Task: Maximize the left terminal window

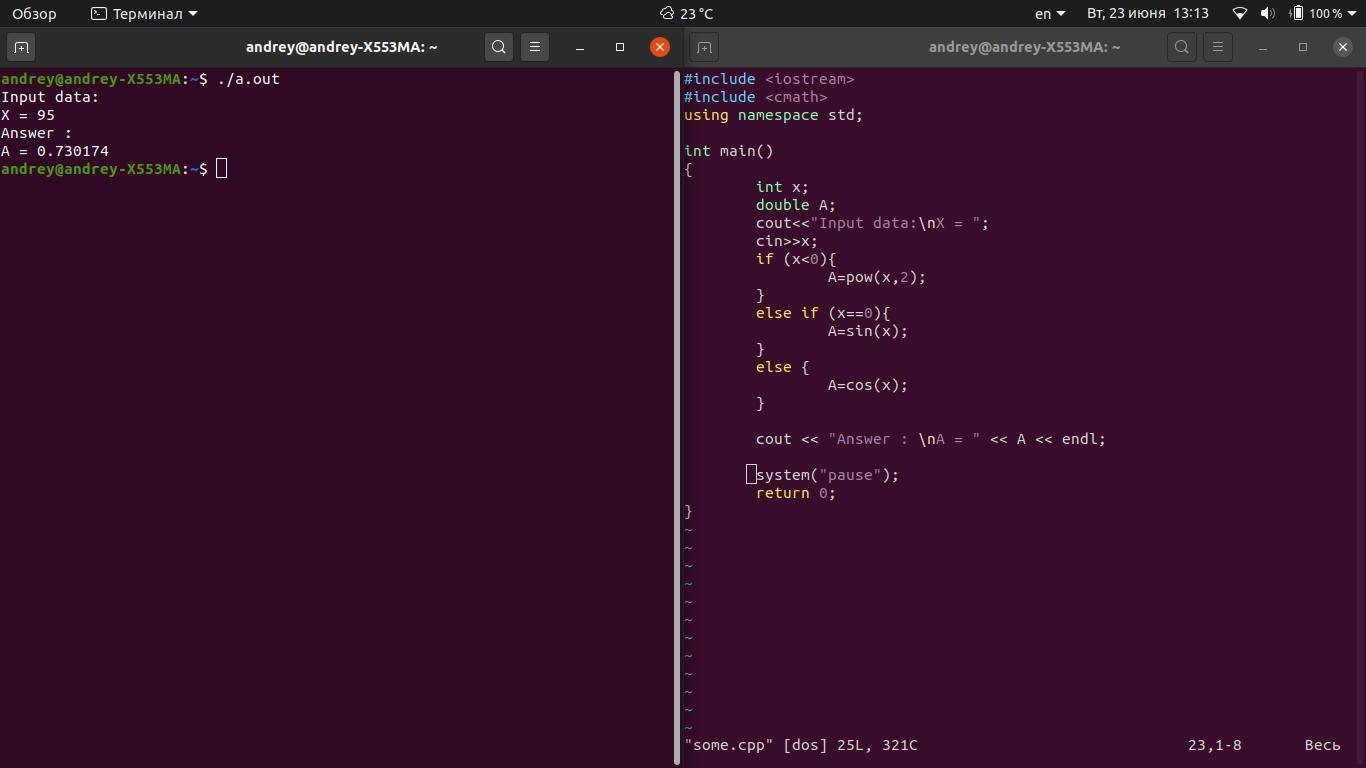Action: [x=620, y=47]
